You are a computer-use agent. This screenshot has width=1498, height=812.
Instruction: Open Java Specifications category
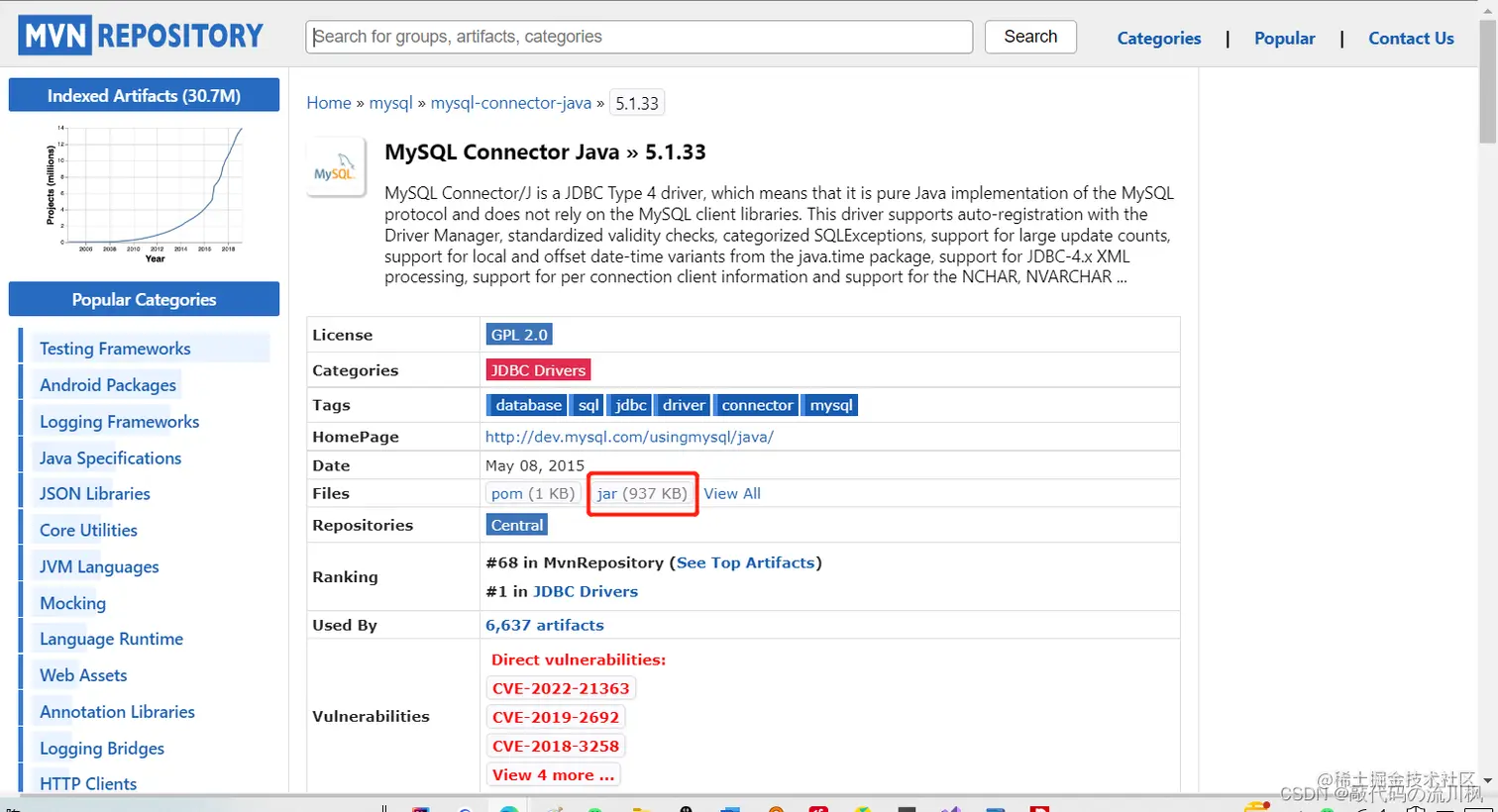(x=110, y=457)
